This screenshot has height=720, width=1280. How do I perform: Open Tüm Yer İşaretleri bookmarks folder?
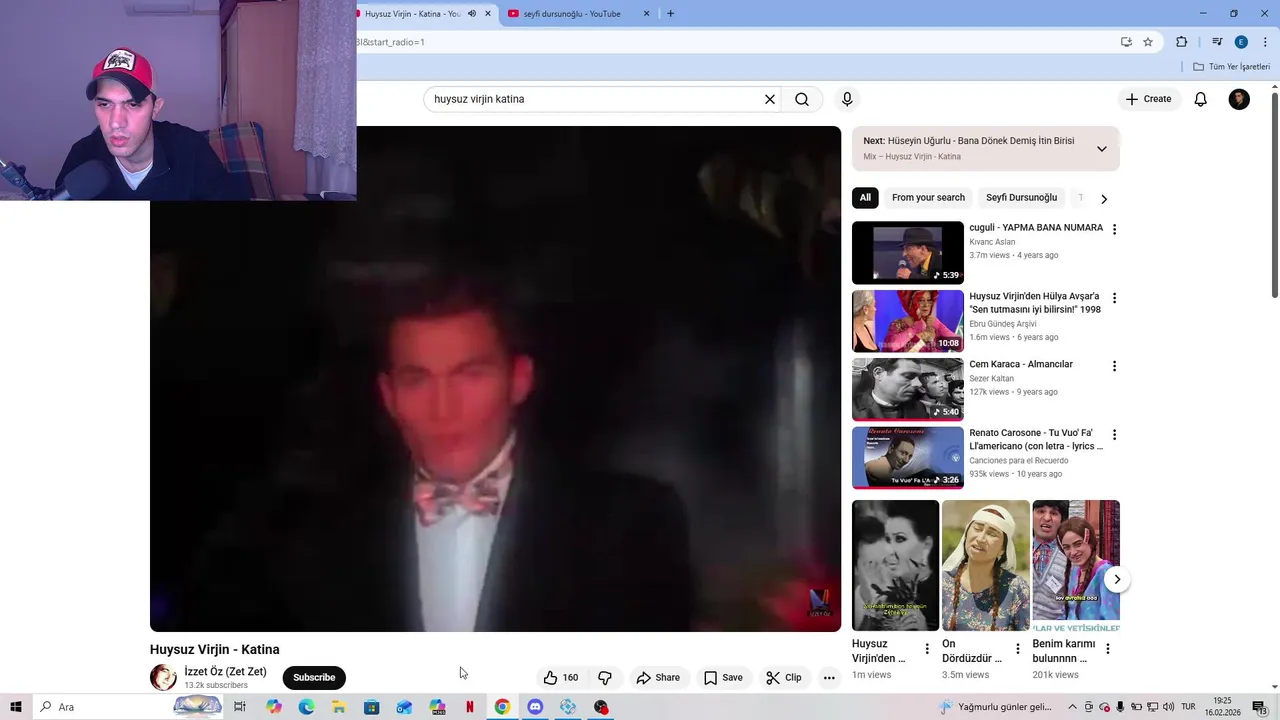tap(1231, 67)
